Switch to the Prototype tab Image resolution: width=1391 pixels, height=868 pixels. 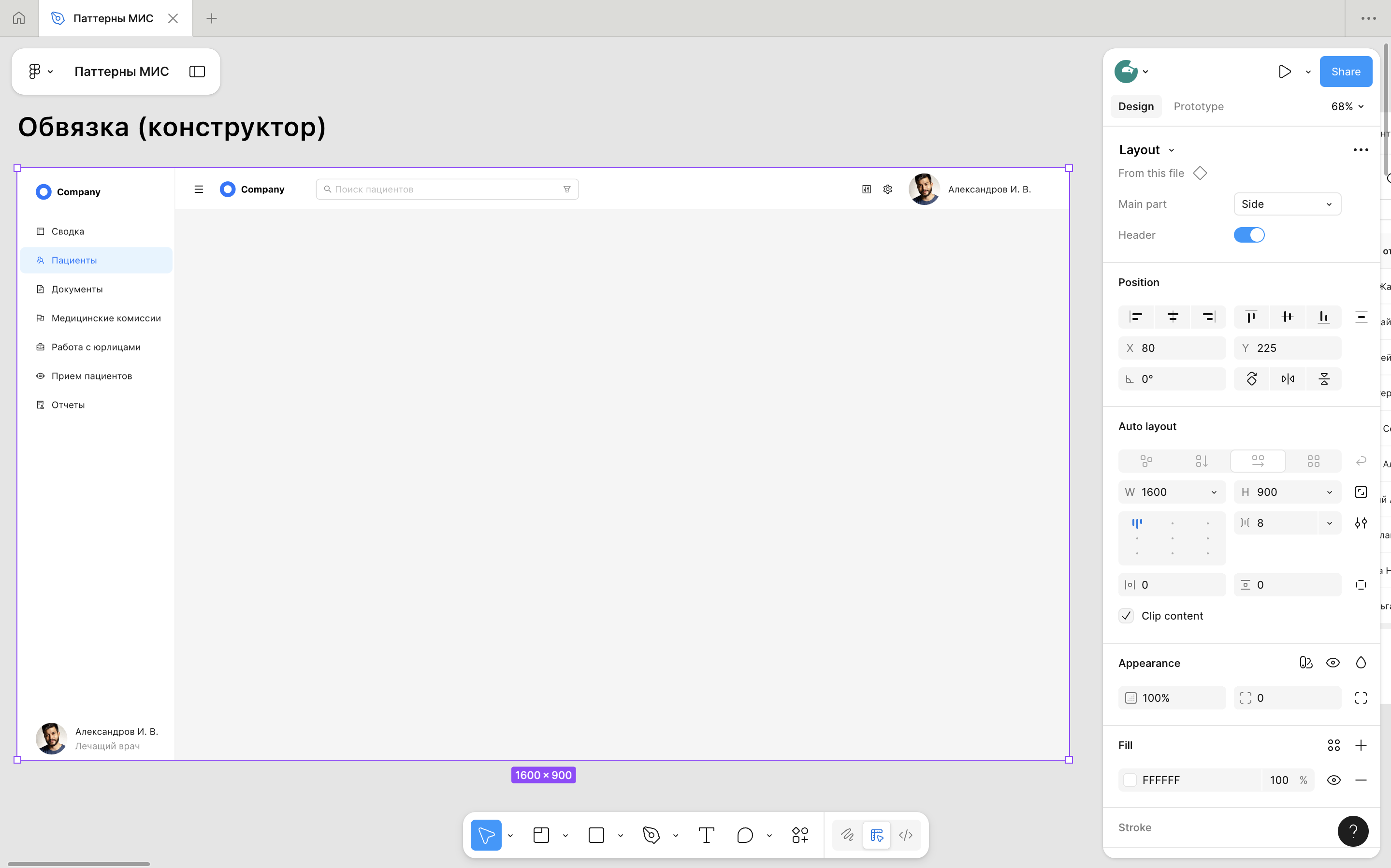click(x=1198, y=107)
